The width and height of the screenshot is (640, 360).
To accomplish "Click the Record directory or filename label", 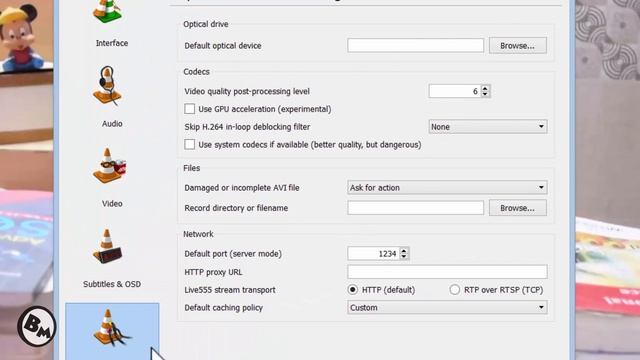I will 236,208.
